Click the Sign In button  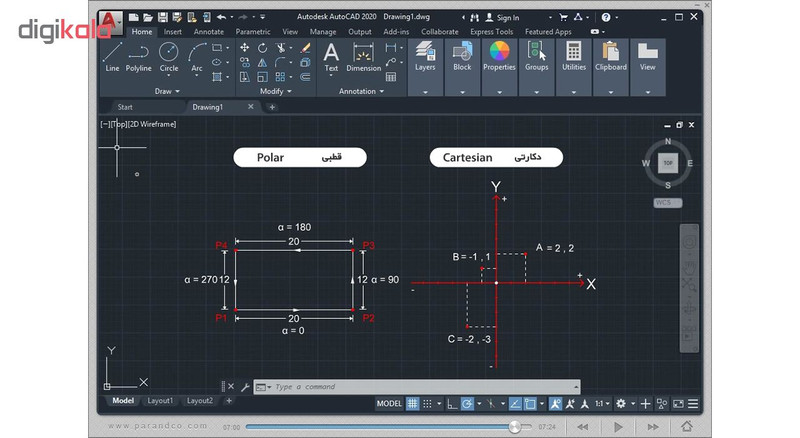(x=502, y=17)
